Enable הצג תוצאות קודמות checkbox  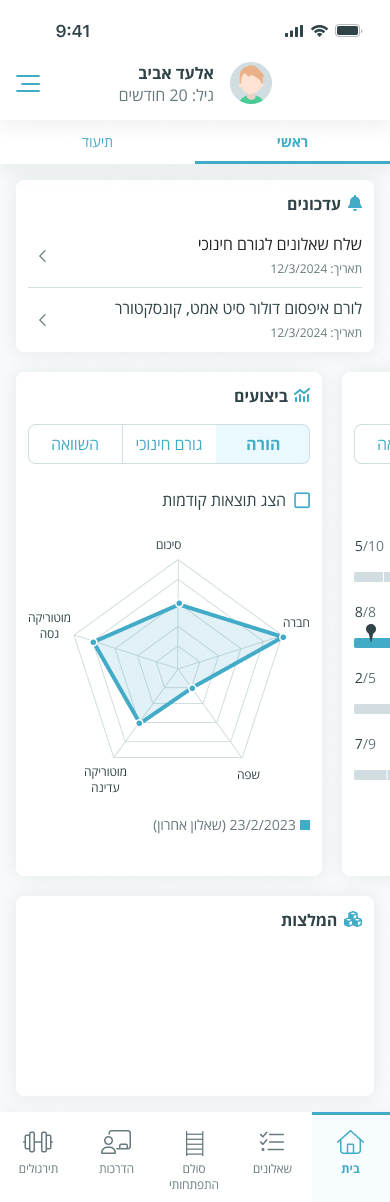(302, 500)
